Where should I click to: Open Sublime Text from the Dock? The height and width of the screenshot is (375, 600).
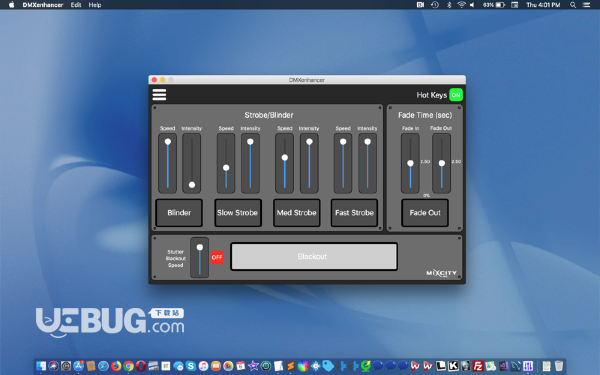click(x=291, y=366)
